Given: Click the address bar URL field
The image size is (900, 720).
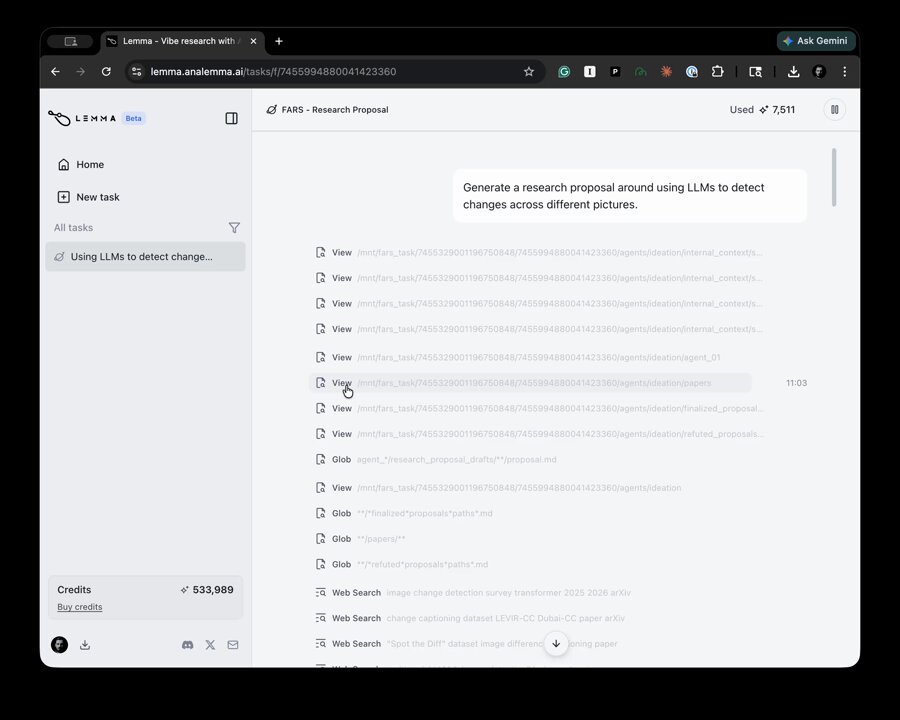Looking at the screenshot, I should (x=333, y=72).
